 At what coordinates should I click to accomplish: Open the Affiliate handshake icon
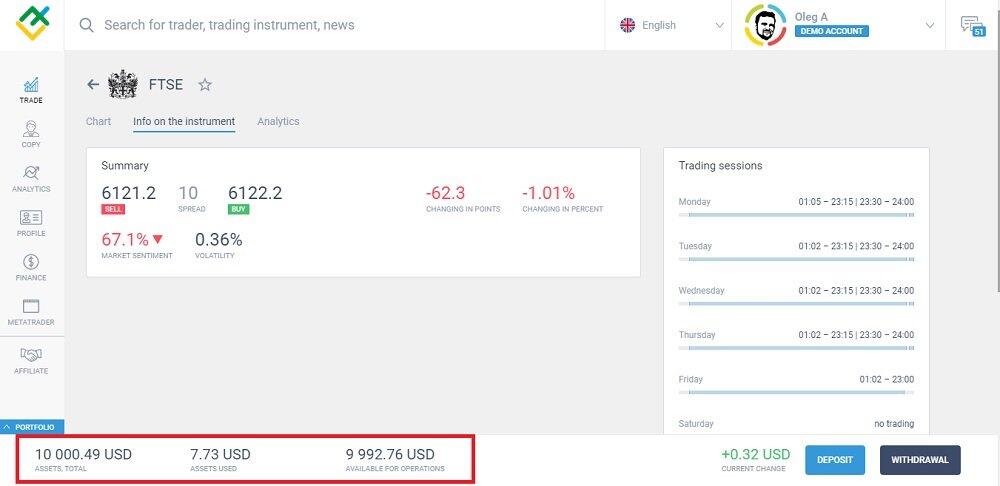click(31, 360)
